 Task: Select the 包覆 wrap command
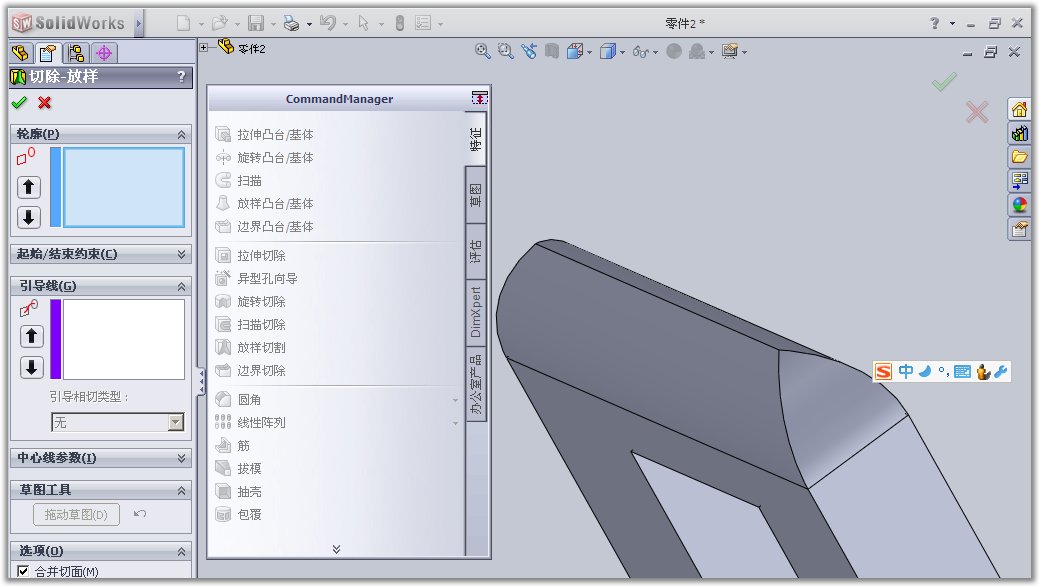239,514
